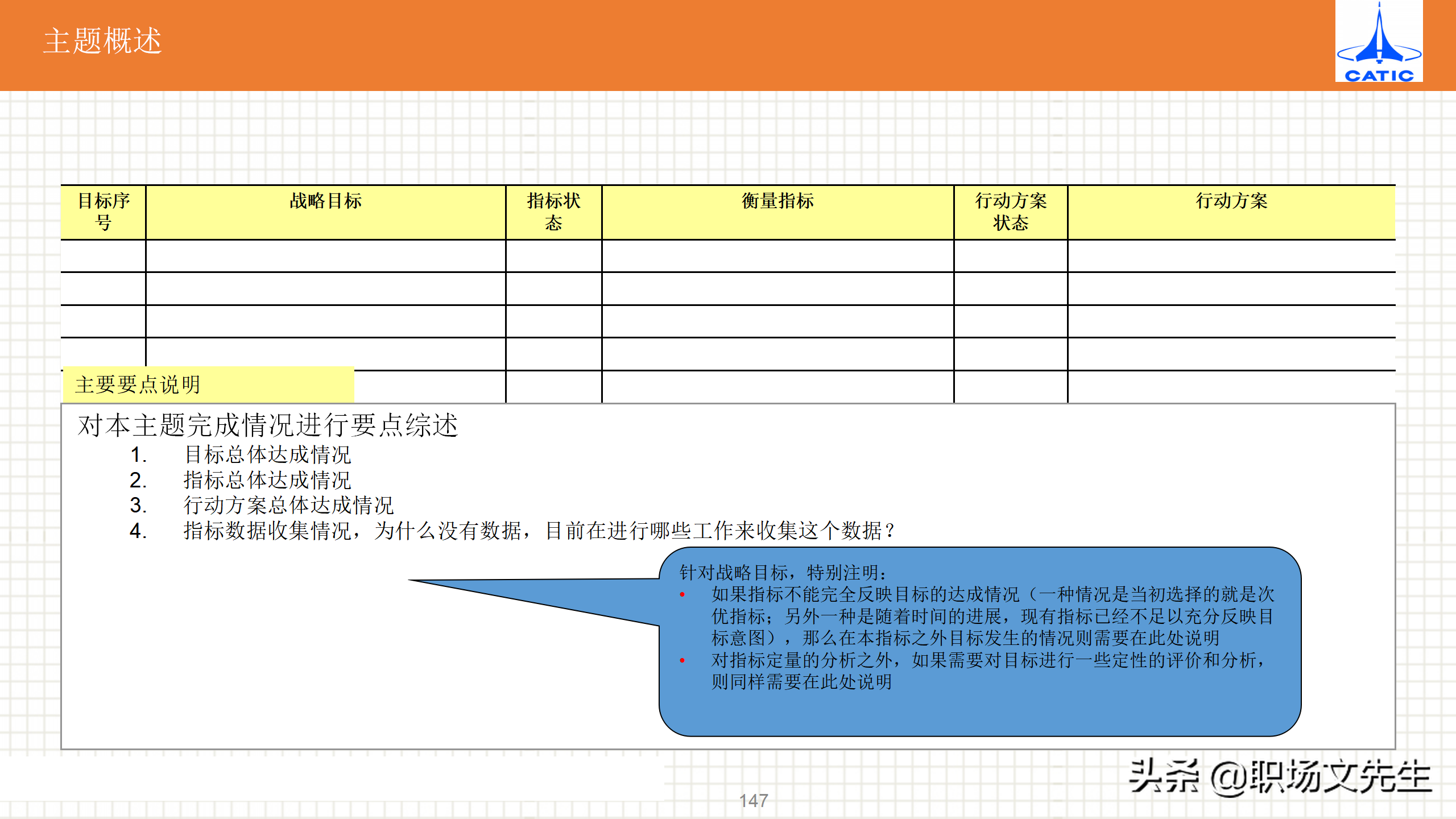Select list item 行动方案总体达成情况

click(x=288, y=506)
